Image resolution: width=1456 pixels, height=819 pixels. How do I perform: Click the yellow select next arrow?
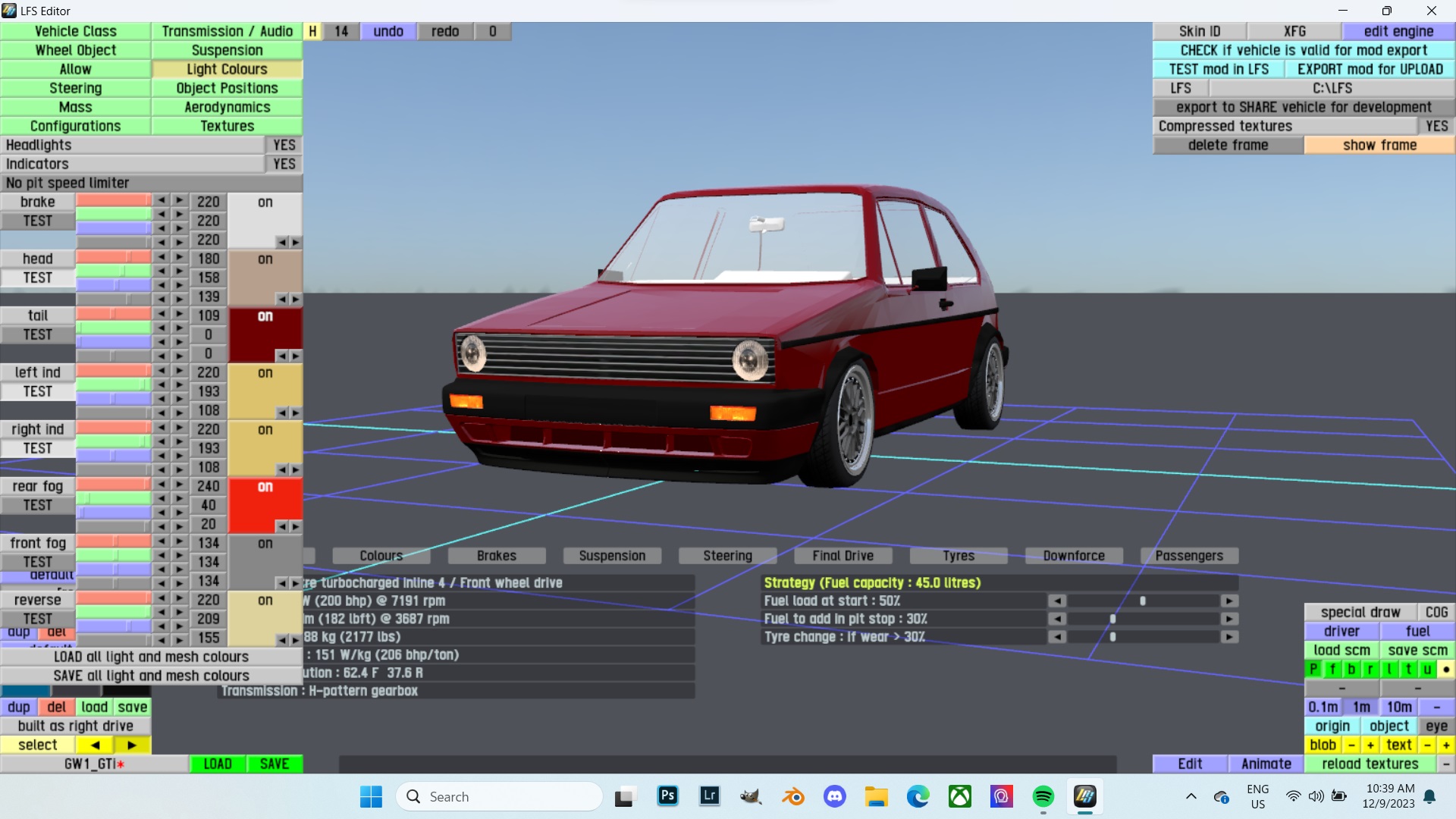pyautogui.click(x=132, y=745)
